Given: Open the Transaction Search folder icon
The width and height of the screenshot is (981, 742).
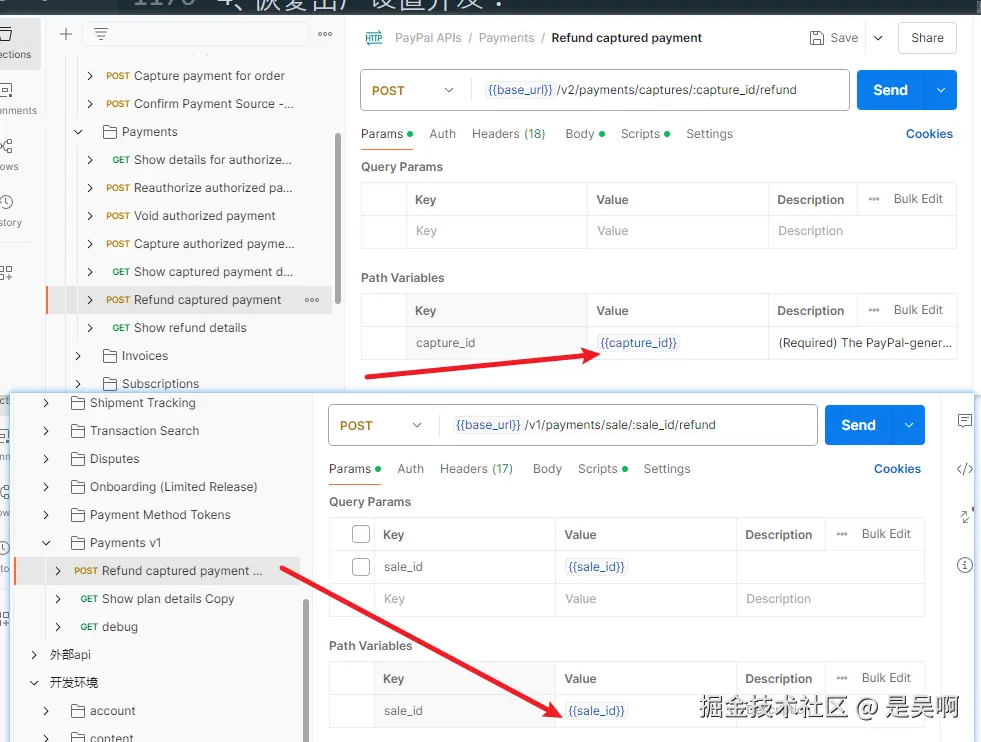Looking at the screenshot, I should tap(78, 431).
